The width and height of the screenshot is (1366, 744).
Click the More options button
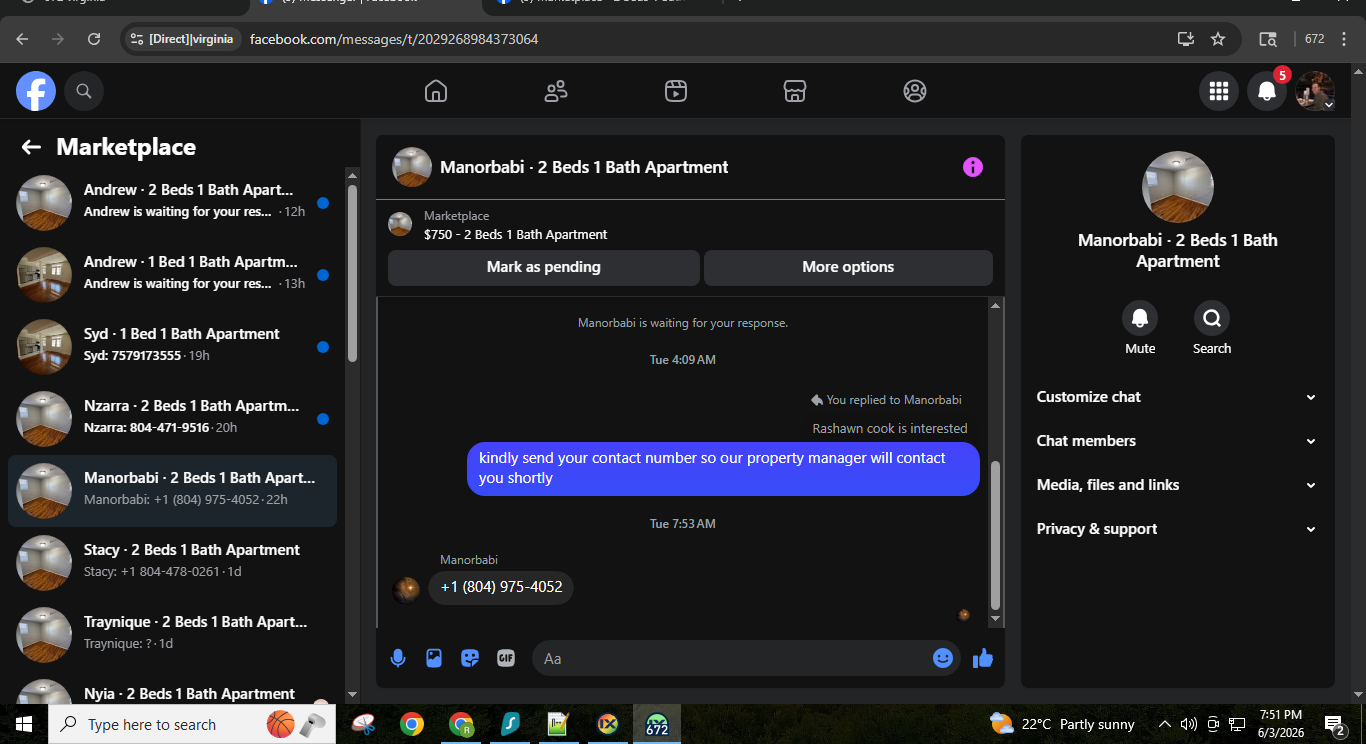tap(848, 267)
